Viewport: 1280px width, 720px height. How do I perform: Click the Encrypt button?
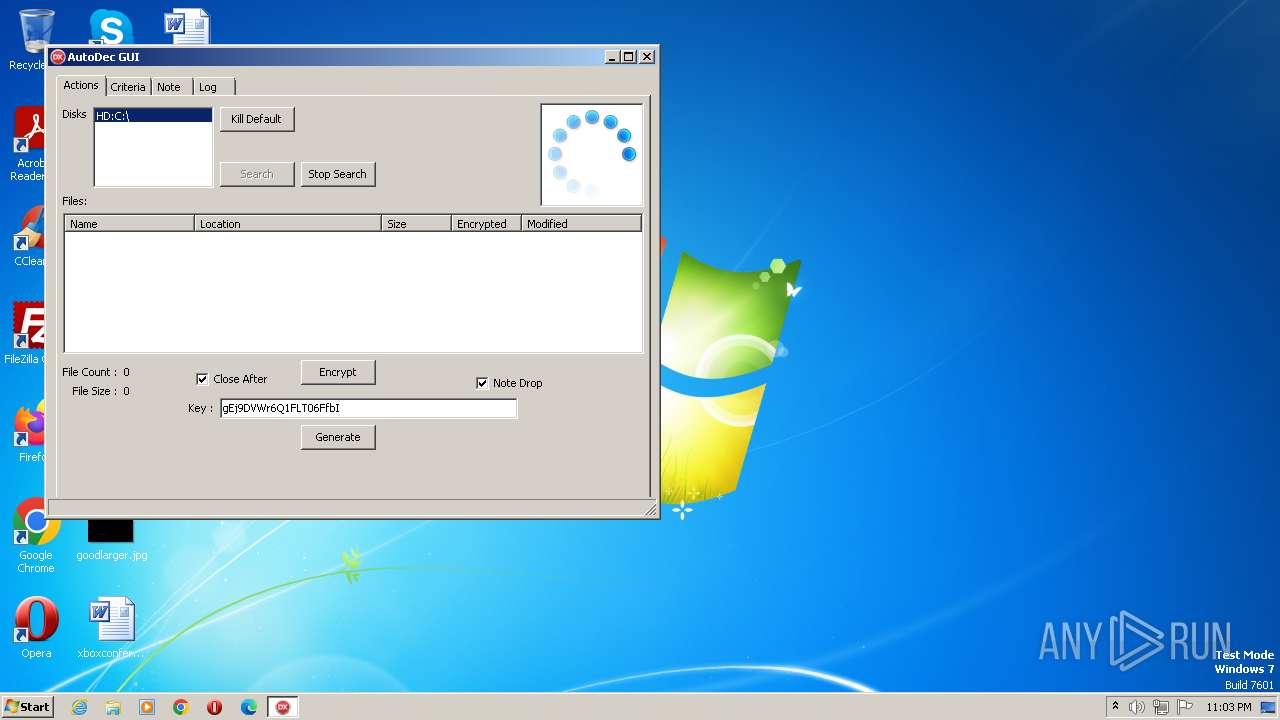(x=338, y=372)
